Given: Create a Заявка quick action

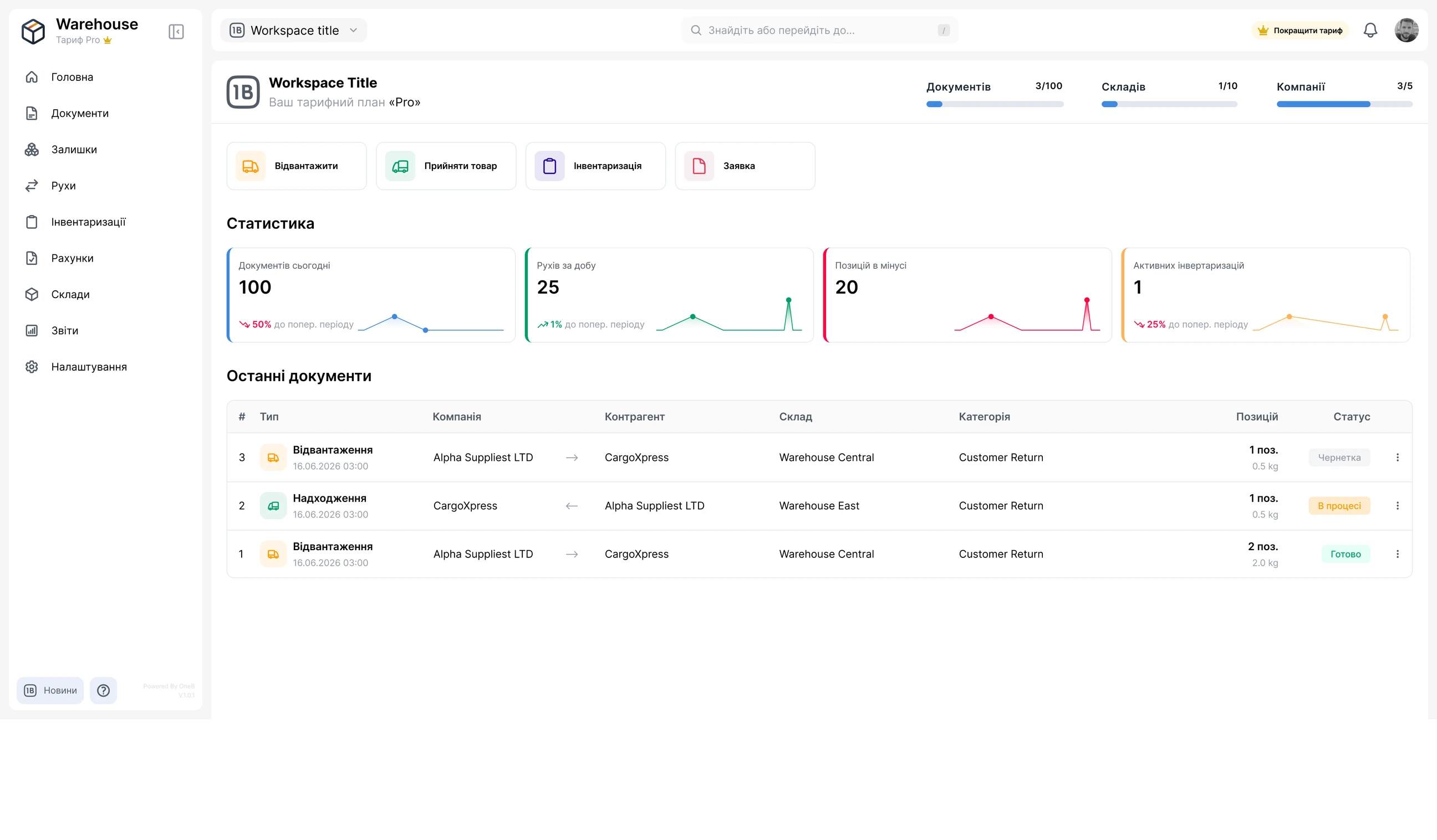Looking at the screenshot, I should [745, 166].
